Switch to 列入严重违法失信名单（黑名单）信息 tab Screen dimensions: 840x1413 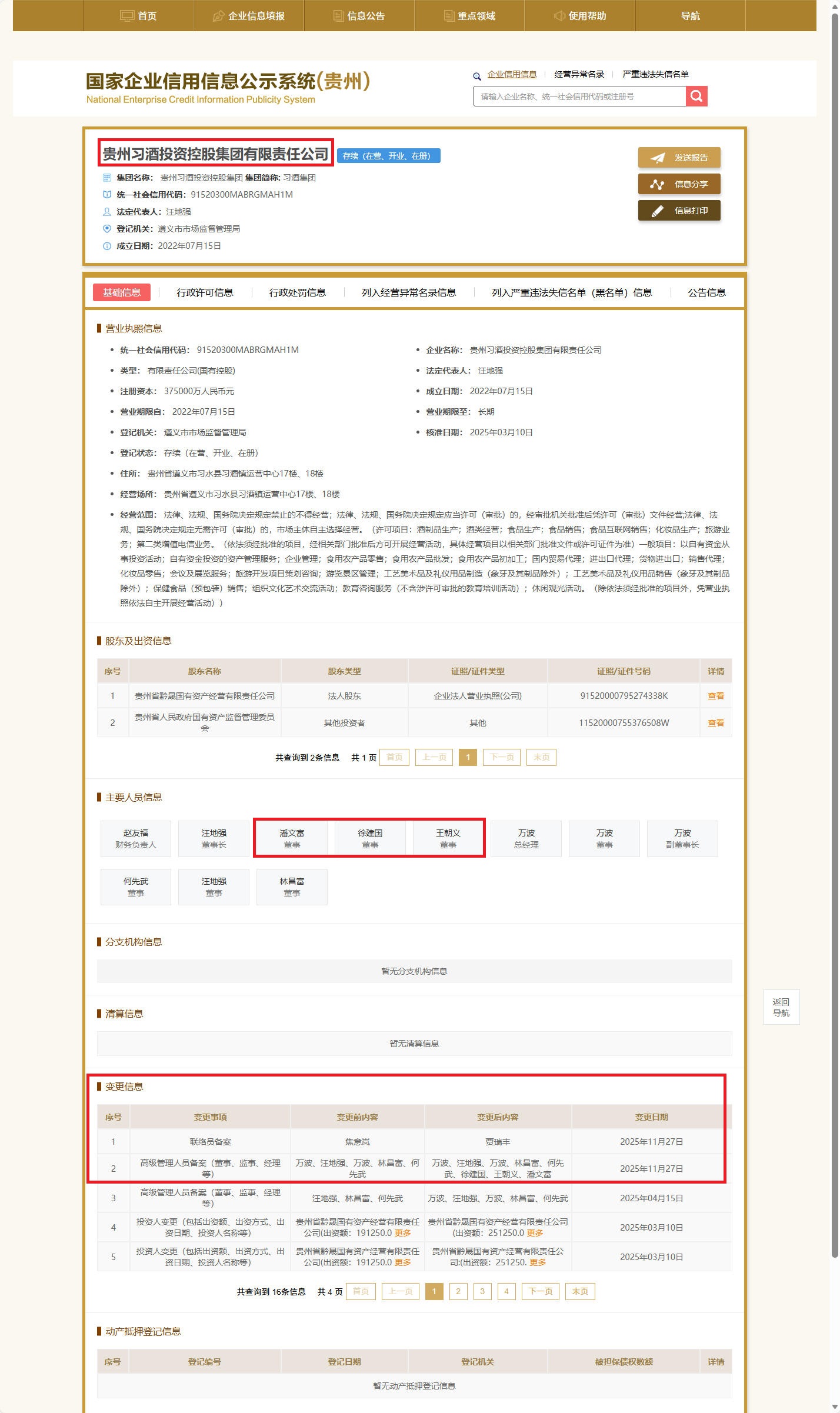[x=572, y=292]
